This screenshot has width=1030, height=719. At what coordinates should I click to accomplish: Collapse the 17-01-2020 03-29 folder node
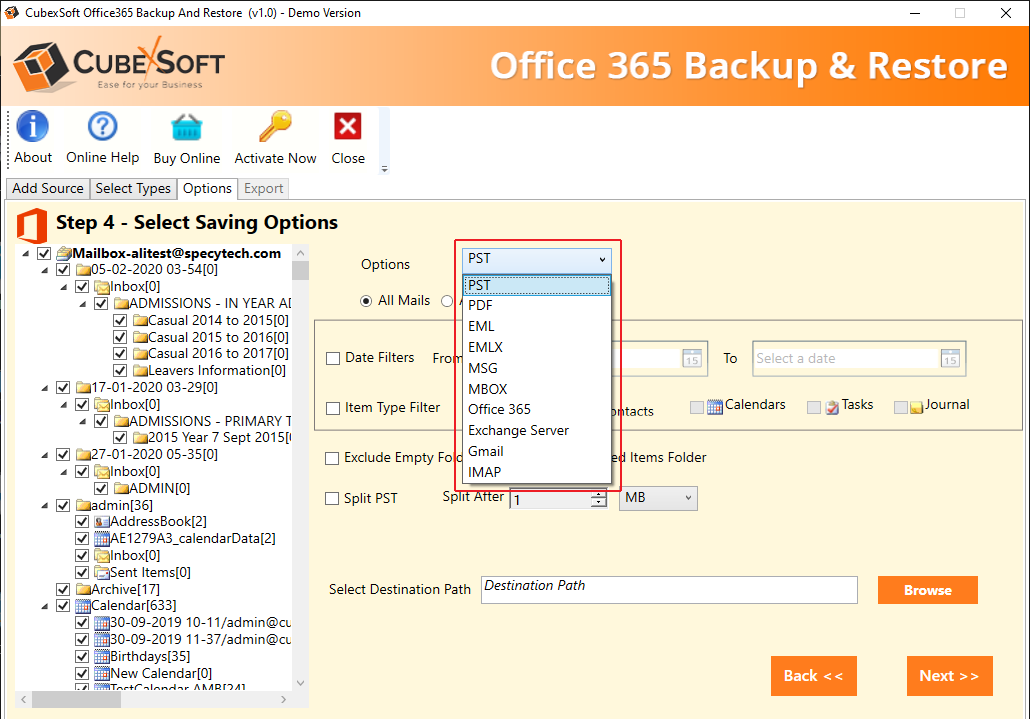[x=45, y=388]
